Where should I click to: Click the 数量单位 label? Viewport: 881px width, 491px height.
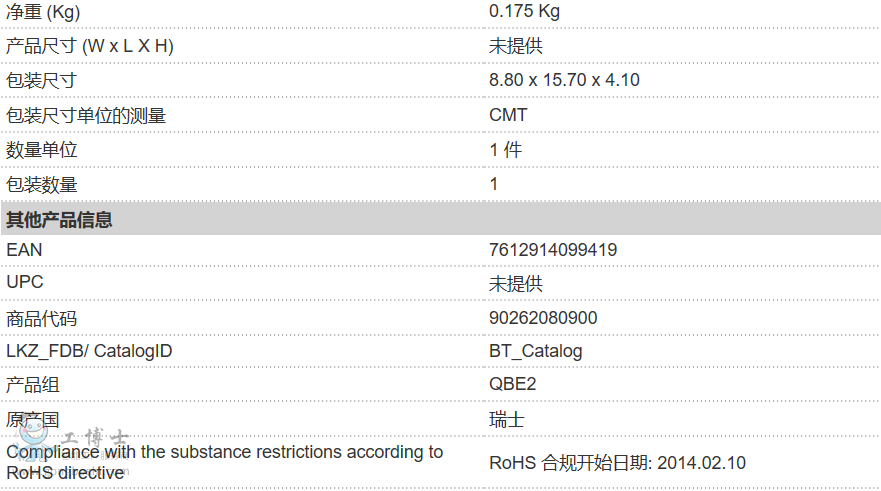tap(42, 150)
